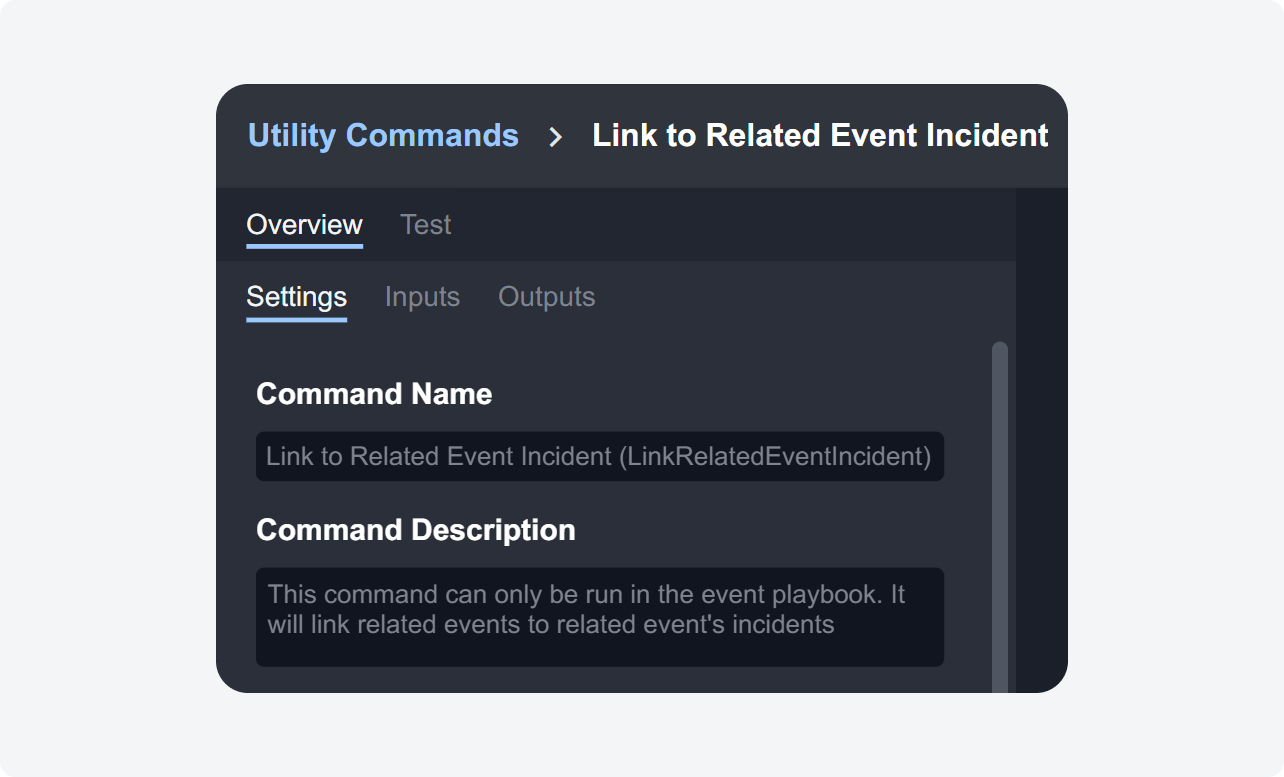Click the empty tab bar area right of Test

click(x=730, y=225)
